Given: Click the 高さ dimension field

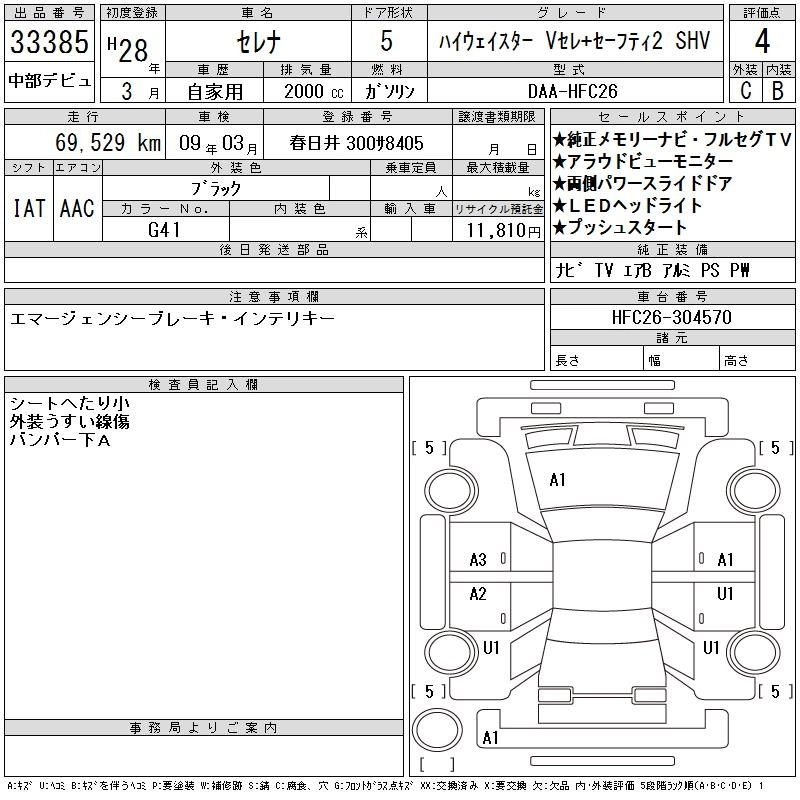Looking at the screenshot, I should coord(758,360).
